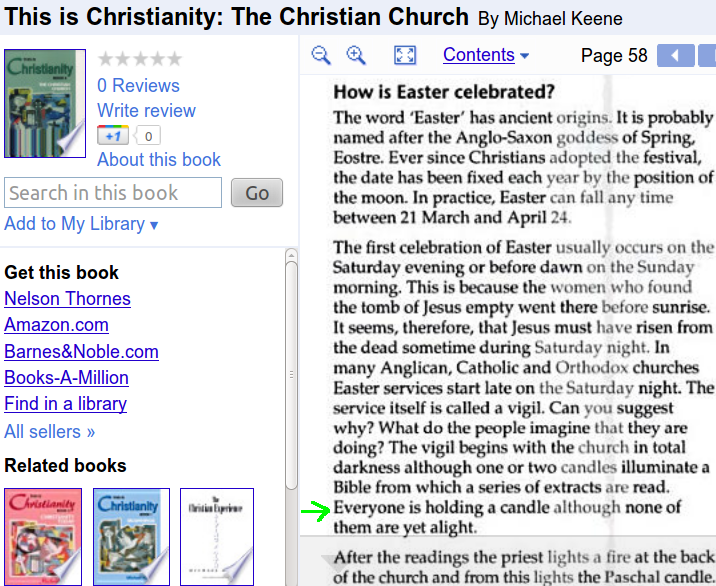Open the Find in a library link

[x=65, y=404]
